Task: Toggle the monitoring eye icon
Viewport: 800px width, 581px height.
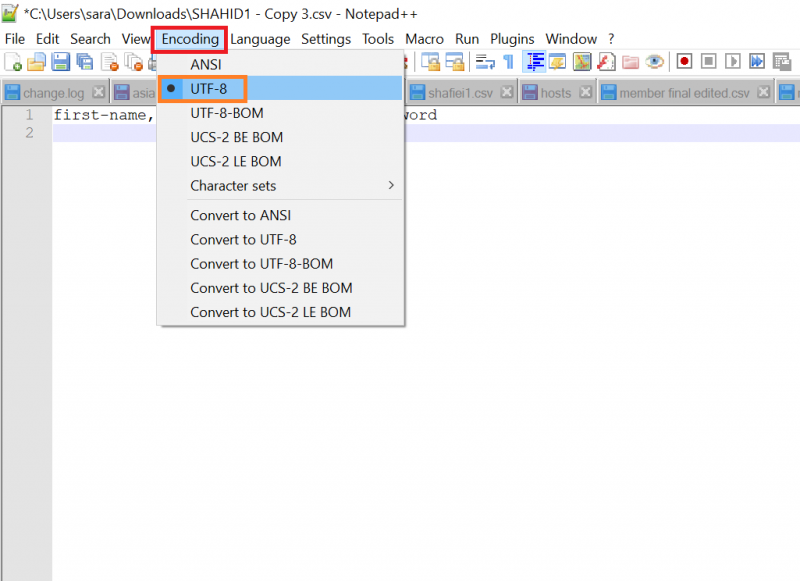Action: (x=655, y=62)
